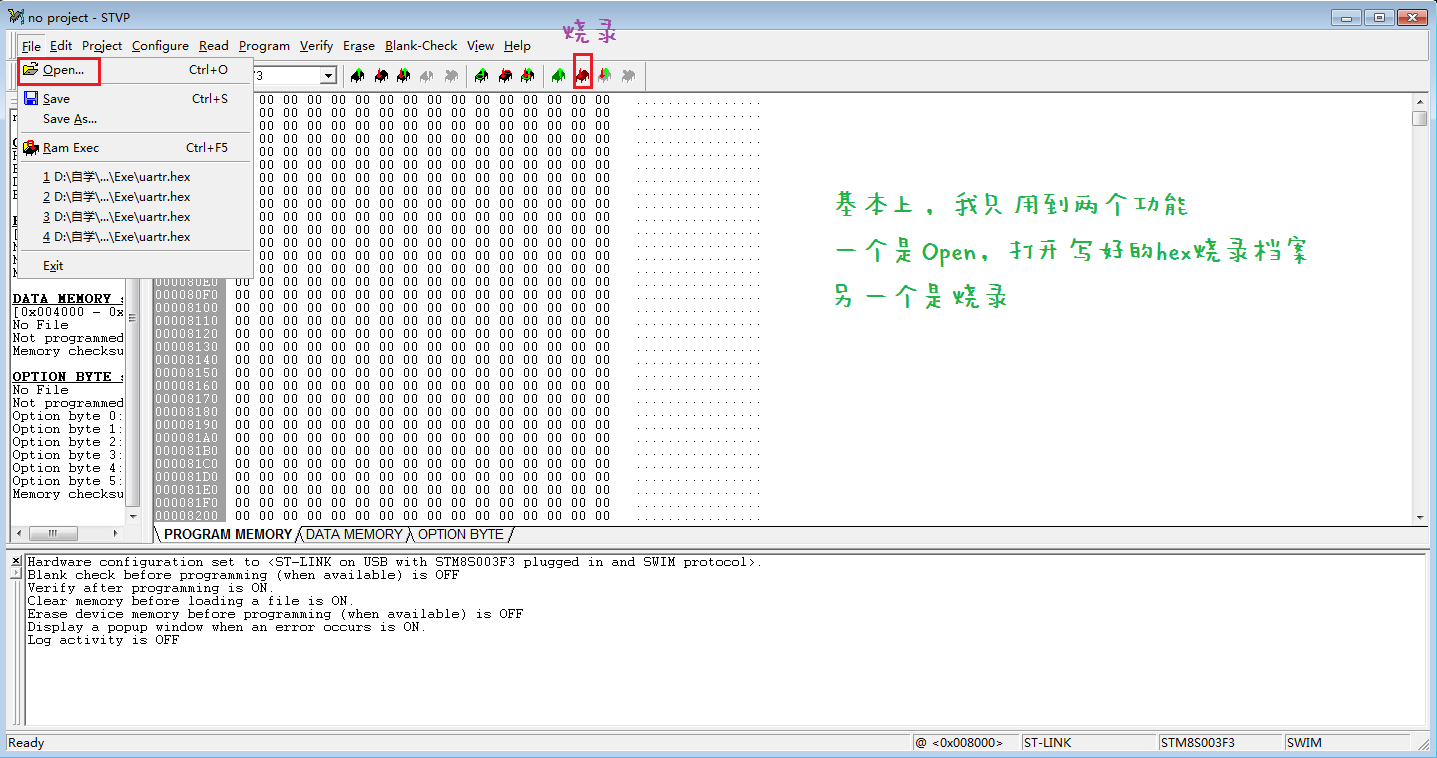The width and height of the screenshot is (1437, 758).
Task: Switch to the DATA MEMORY tab
Action: point(354,535)
